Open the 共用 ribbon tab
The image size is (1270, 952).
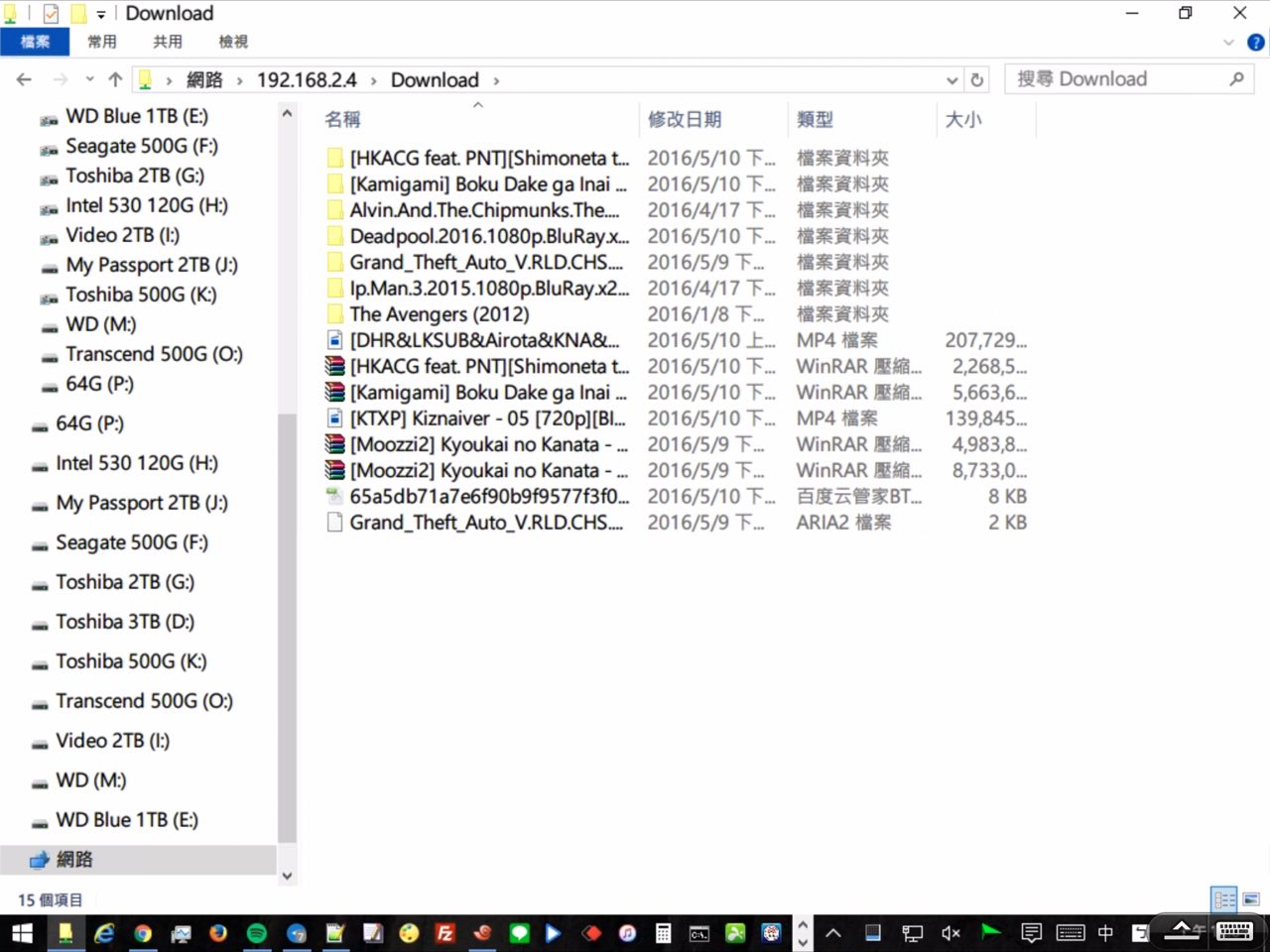168,42
